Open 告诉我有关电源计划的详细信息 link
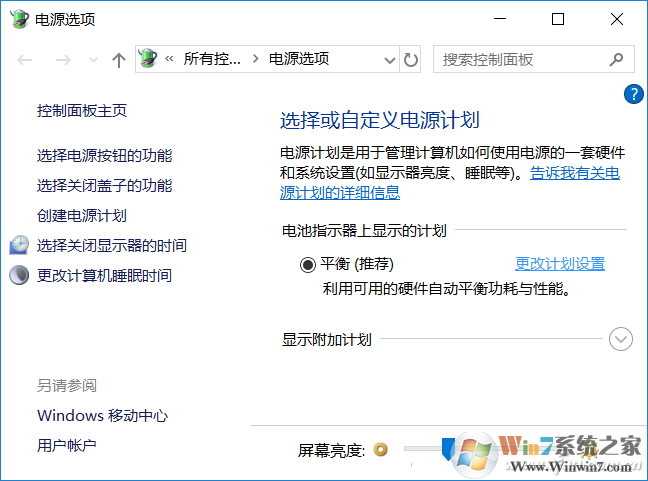This screenshot has width=648, height=481. (x=450, y=183)
